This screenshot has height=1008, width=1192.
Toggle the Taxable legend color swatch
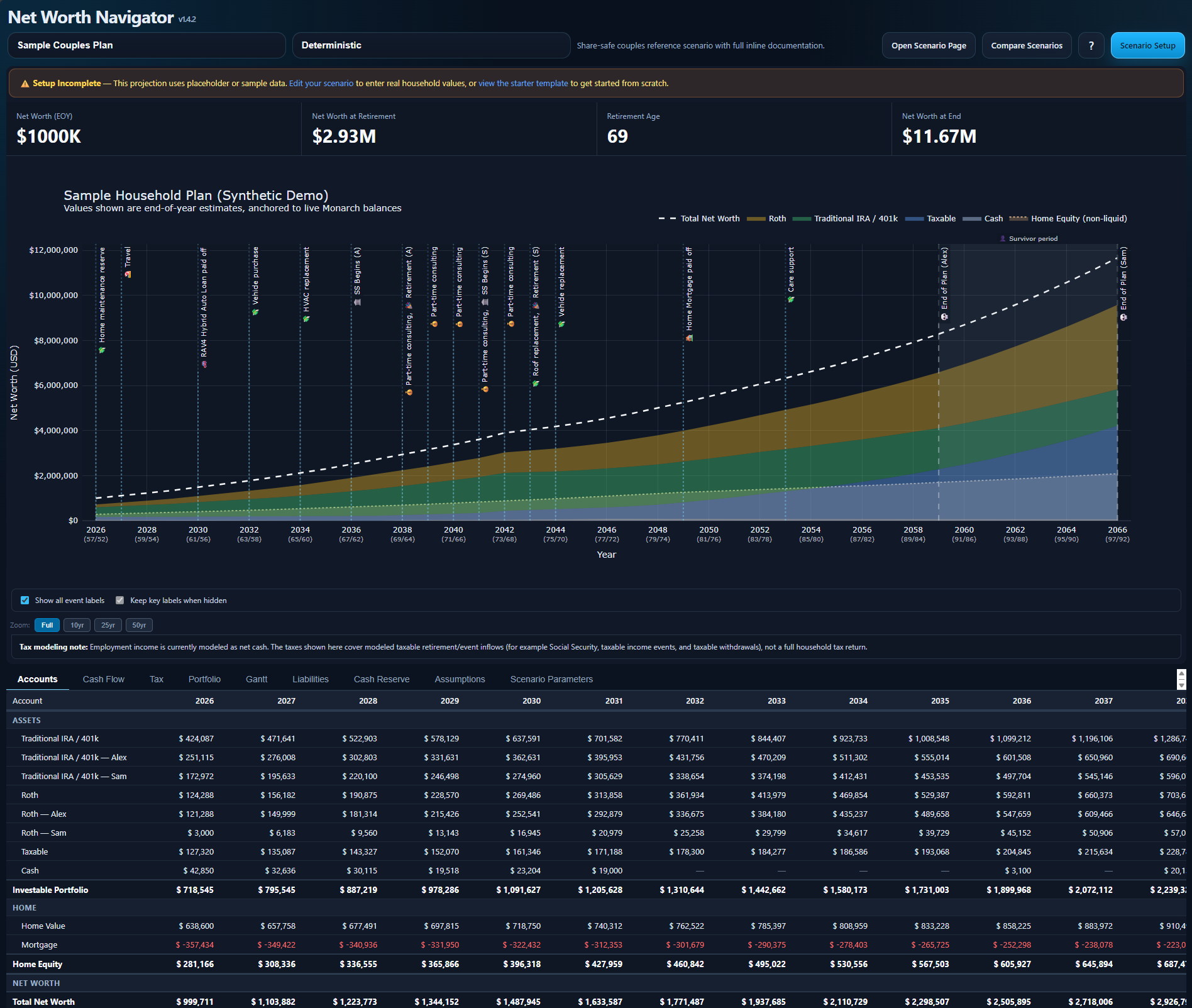point(914,219)
